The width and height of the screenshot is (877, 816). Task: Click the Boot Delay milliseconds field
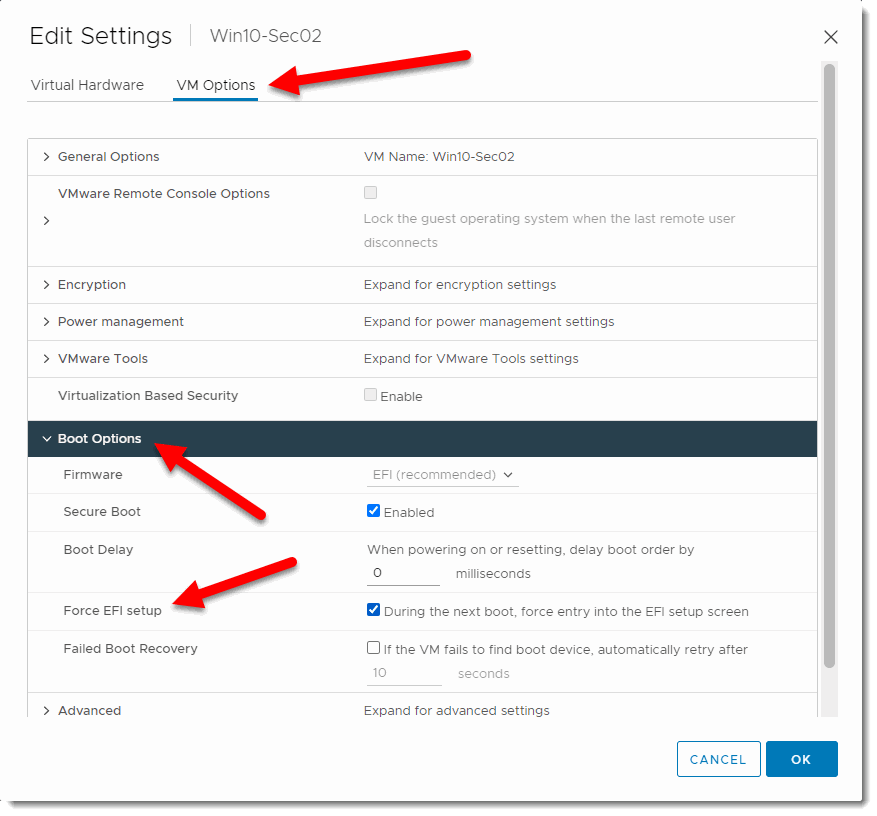(x=402, y=572)
